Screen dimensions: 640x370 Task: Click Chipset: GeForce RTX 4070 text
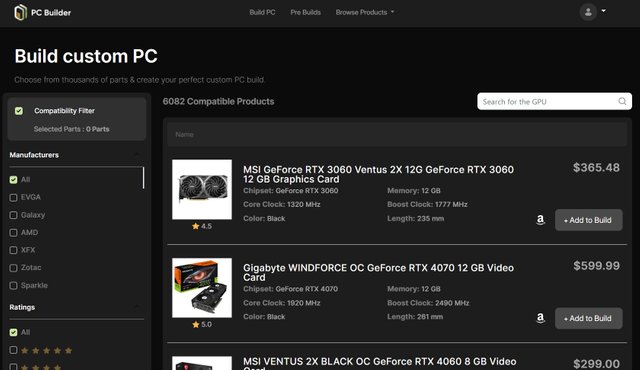pos(291,289)
